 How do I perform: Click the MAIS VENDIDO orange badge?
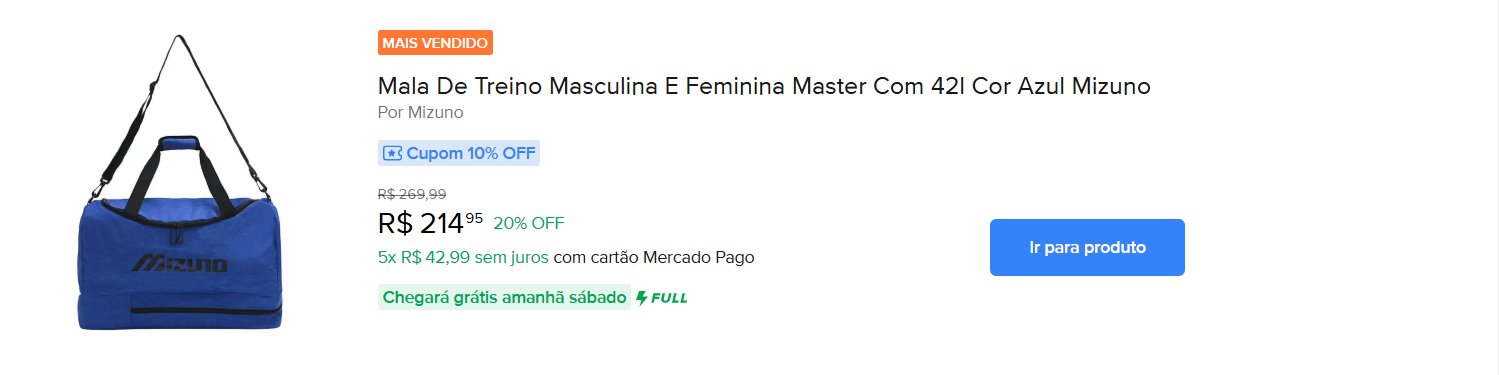point(435,43)
